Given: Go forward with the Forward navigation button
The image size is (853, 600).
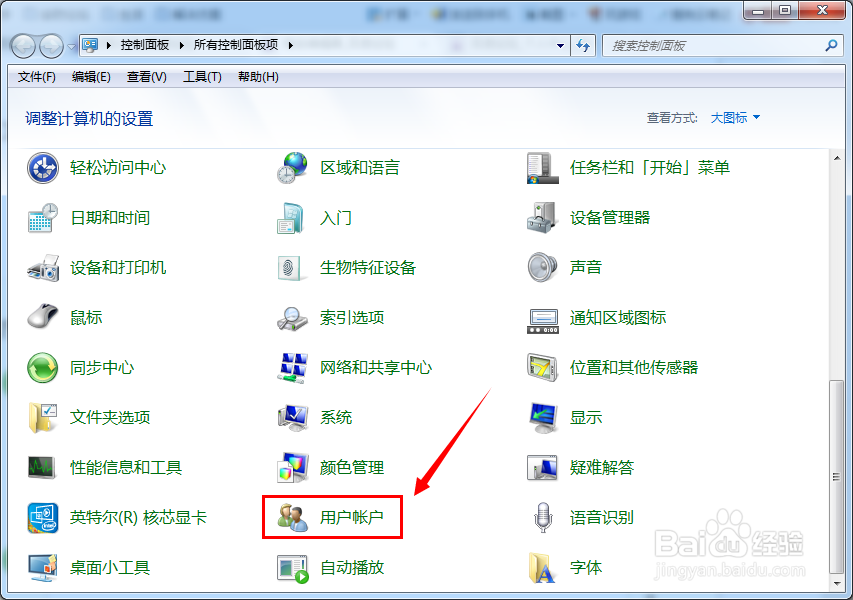Looking at the screenshot, I should [x=52, y=46].
